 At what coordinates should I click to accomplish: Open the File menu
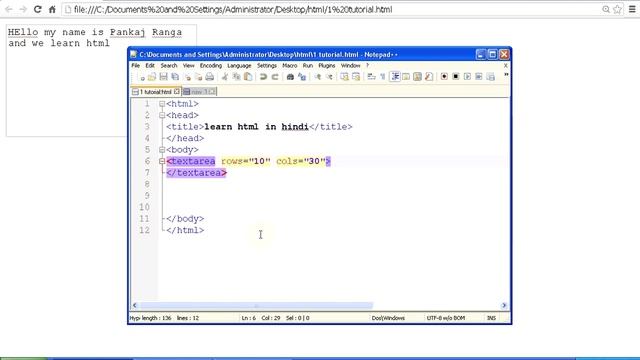136,65
